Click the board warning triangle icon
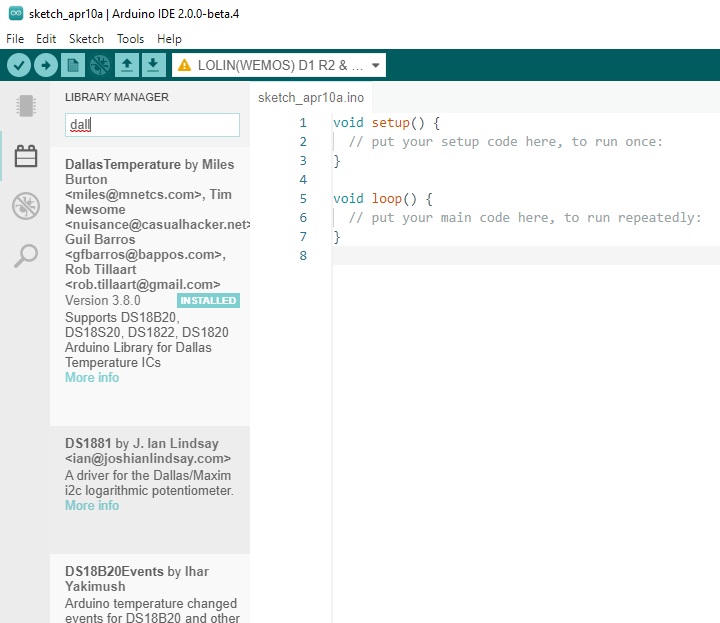The width and height of the screenshot is (720, 623). (x=185, y=65)
